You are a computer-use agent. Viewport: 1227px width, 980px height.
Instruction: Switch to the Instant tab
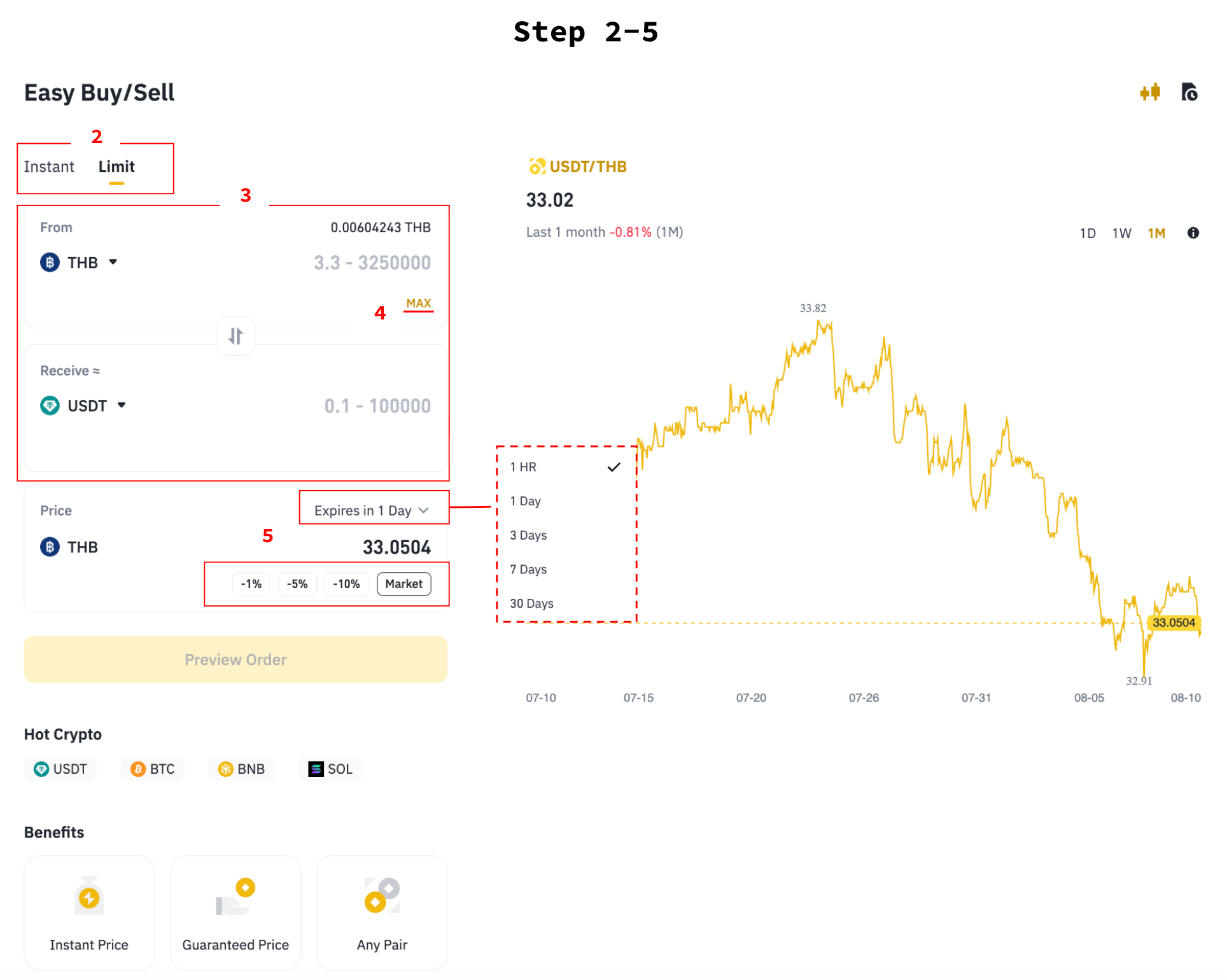(x=49, y=167)
